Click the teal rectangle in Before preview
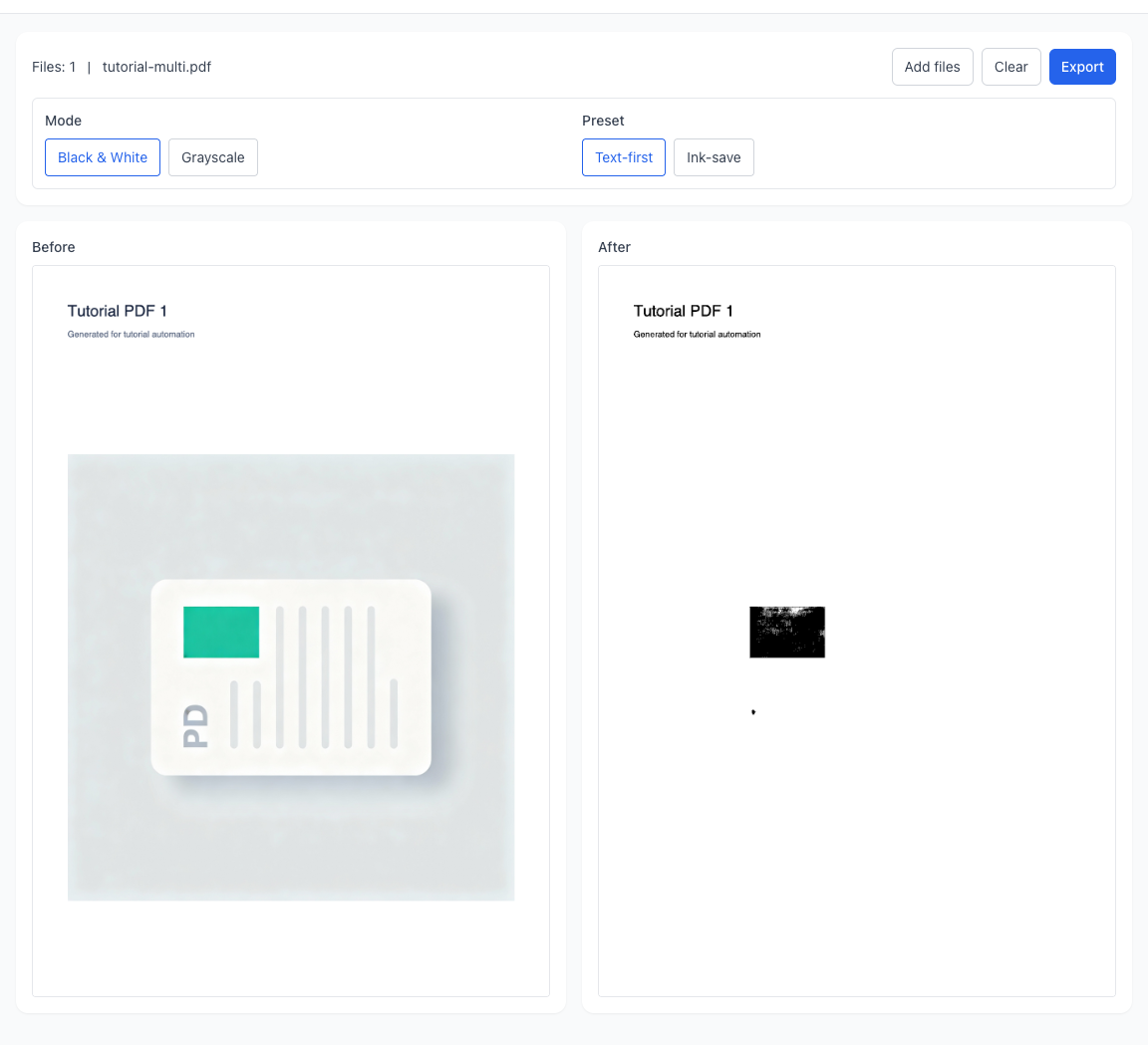This screenshot has height=1045, width=1148. click(x=221, y=632)
